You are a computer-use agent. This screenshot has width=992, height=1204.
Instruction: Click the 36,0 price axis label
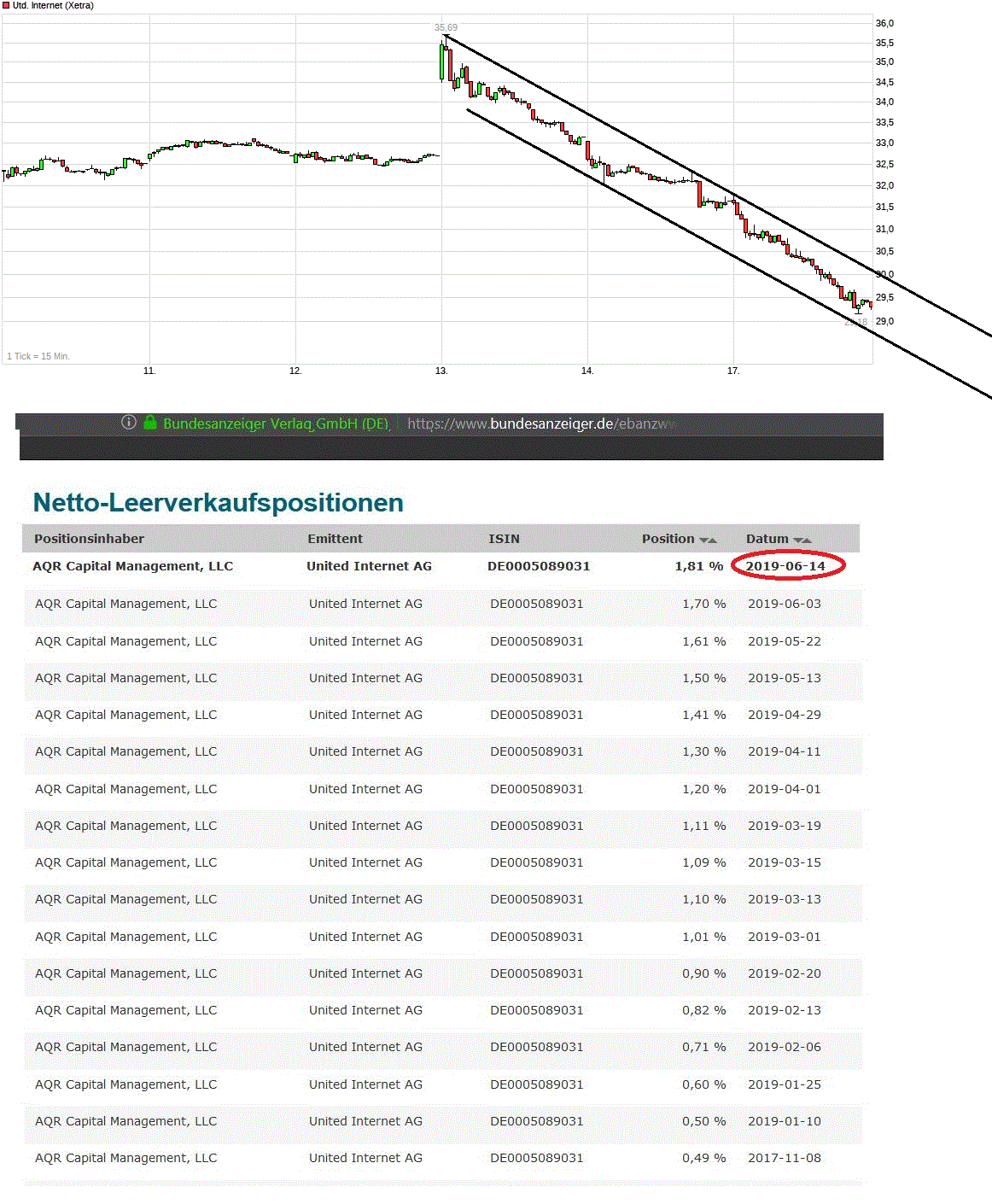(x=884, y=23)
